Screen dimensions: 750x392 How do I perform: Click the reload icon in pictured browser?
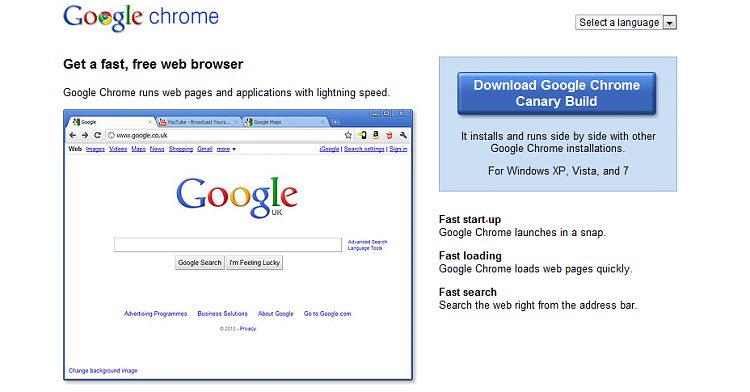tap(97, 135)
